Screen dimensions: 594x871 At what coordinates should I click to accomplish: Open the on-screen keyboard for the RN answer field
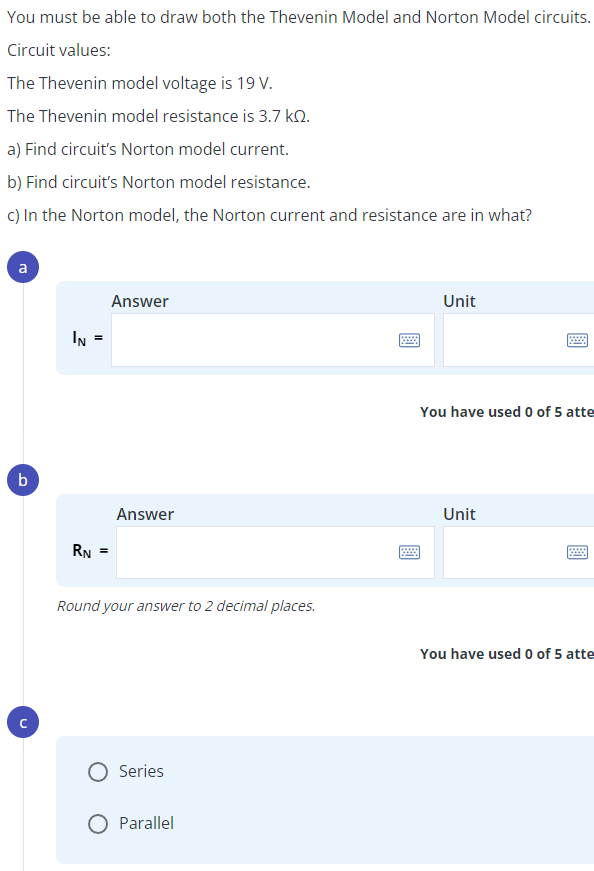coord(409,552)
